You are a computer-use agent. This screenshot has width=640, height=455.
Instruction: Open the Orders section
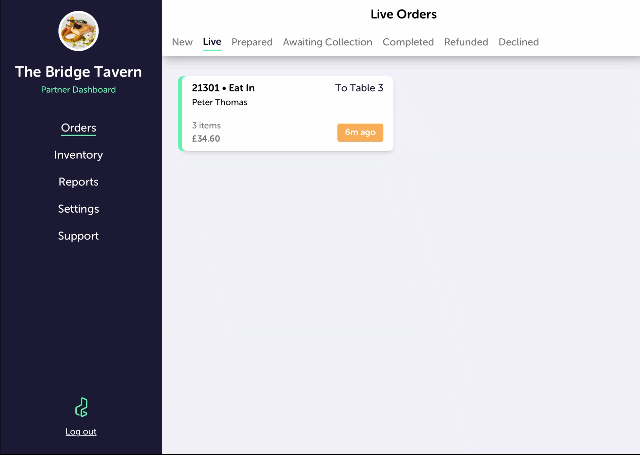coord(78,128)
